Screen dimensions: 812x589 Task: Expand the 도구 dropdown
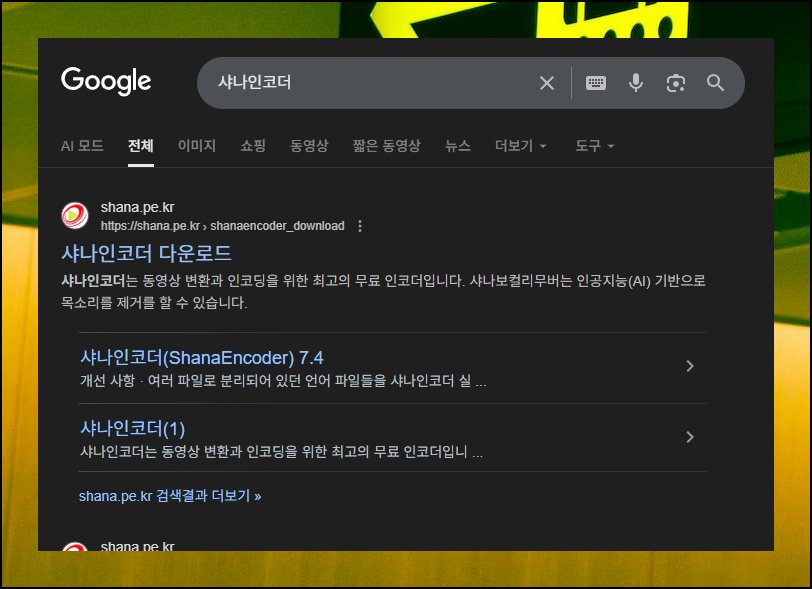[594, 146]
